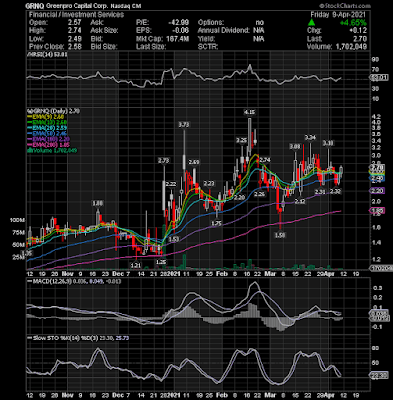Select the Greenpro Capital Corp. company name
The image size is (393, 400).
(77, 6)
